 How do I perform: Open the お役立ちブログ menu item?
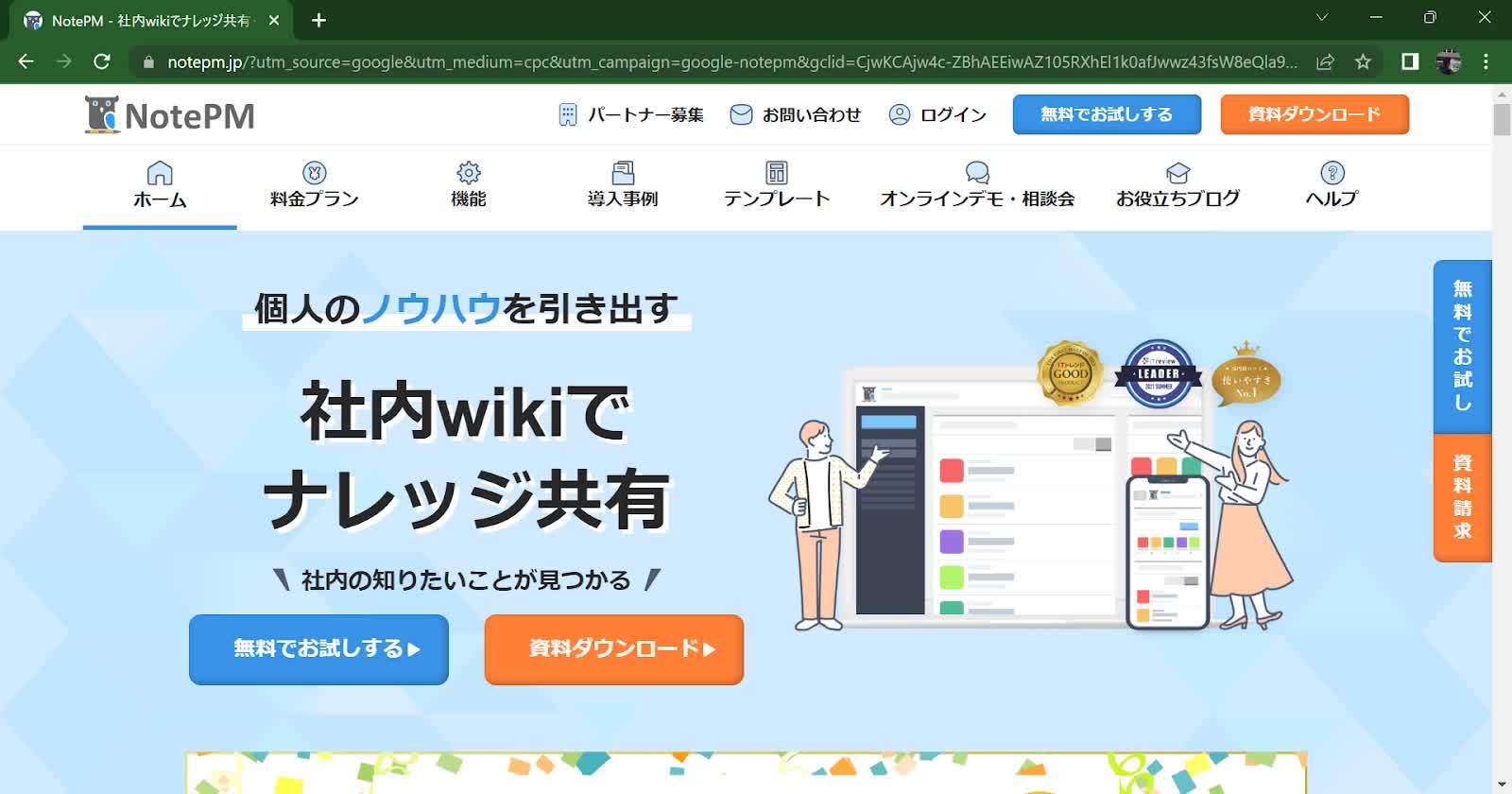tap(1177, 199)
